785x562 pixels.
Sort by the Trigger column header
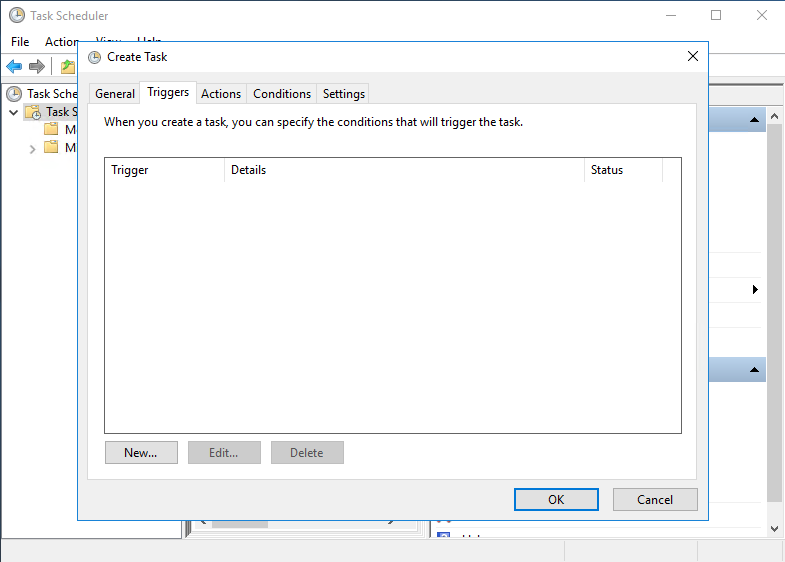pyautogui.click(x=165, y=170)
